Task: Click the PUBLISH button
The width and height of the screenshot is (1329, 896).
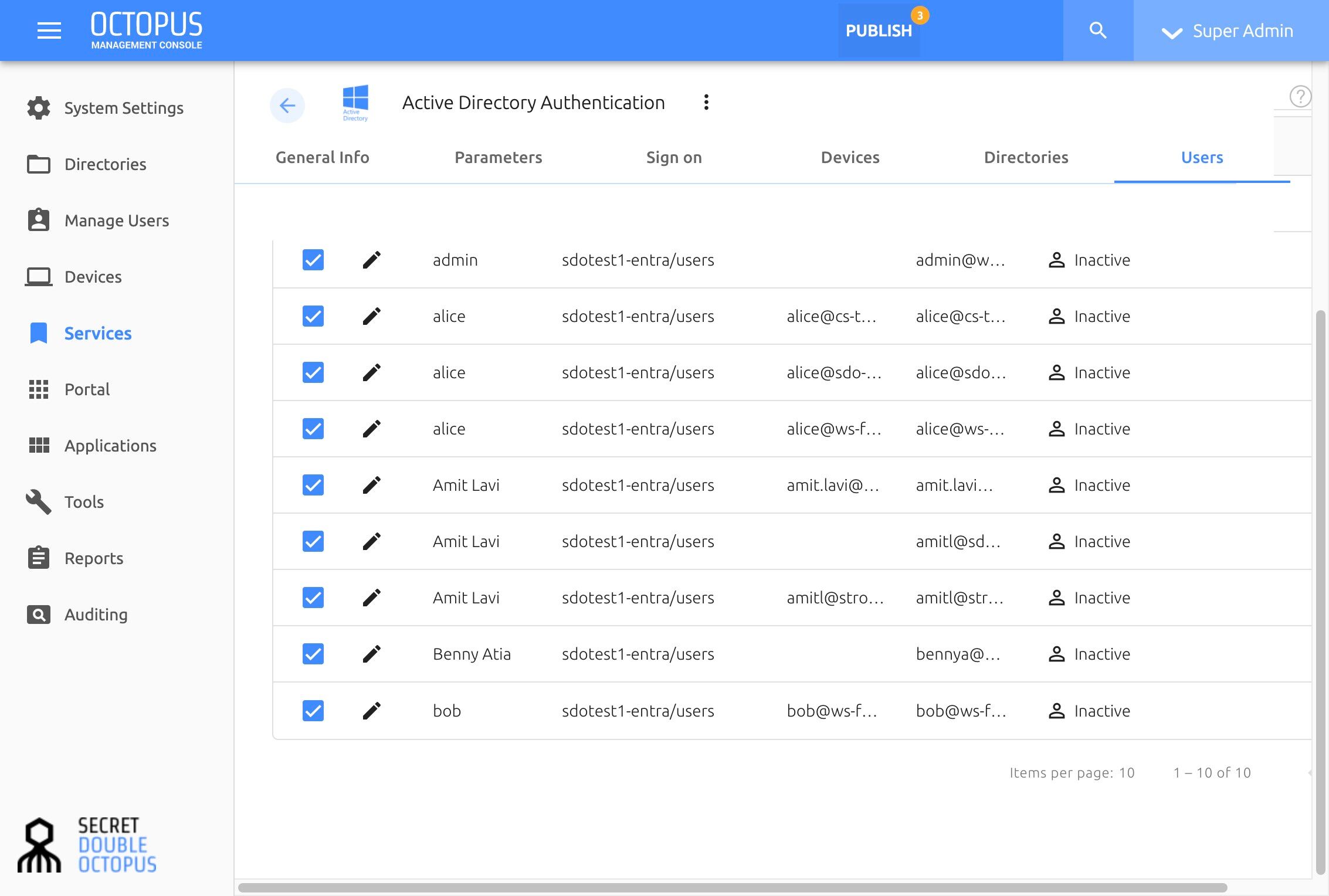Action: pyautogui.click(x=879, y=30)
